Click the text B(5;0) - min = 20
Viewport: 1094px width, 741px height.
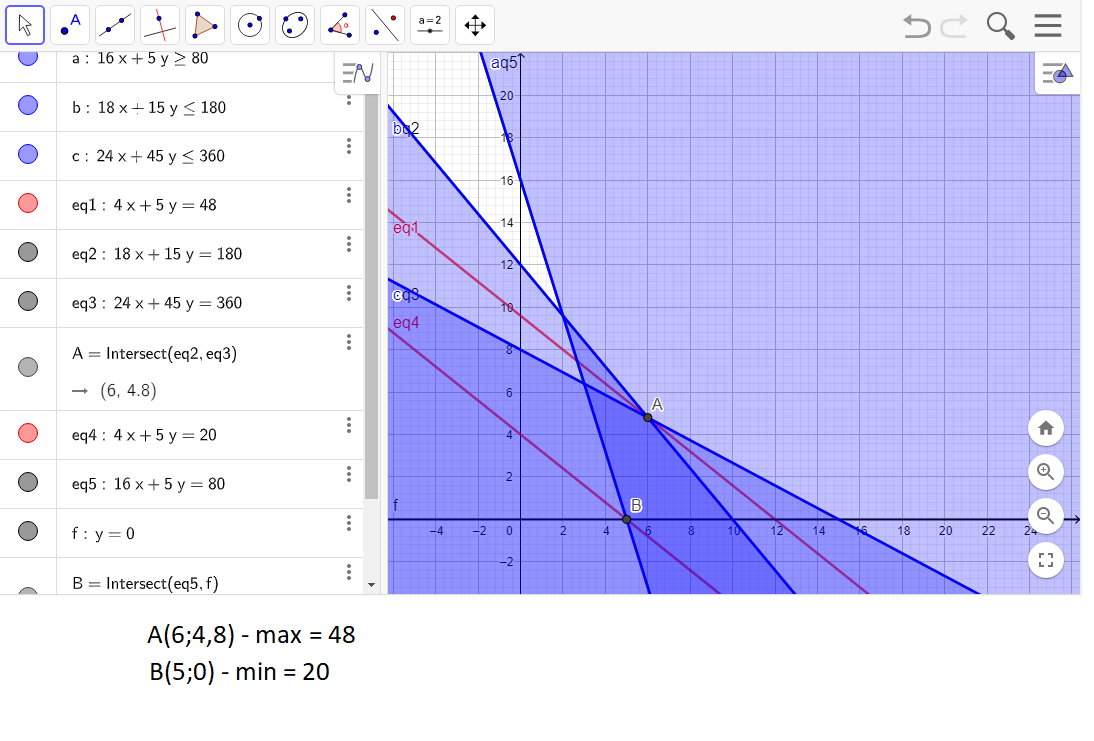click(239, 671)
